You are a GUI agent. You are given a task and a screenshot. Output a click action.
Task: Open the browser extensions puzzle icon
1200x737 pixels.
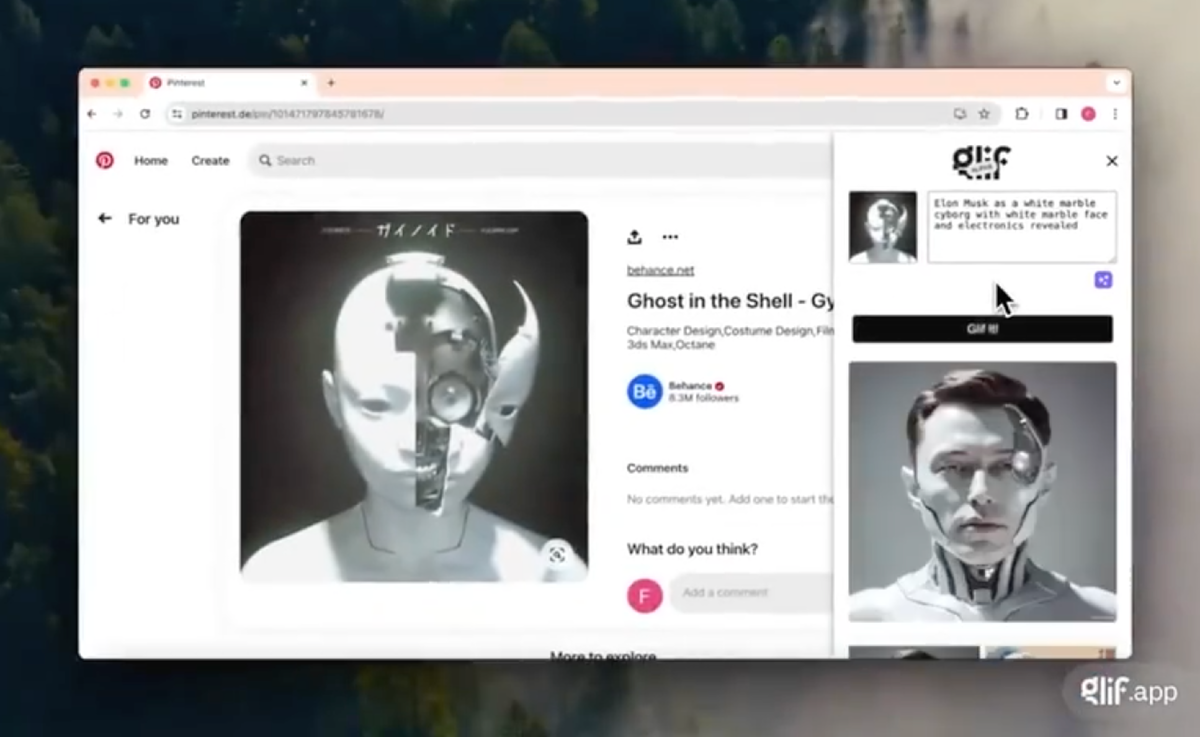point(1022,114)
